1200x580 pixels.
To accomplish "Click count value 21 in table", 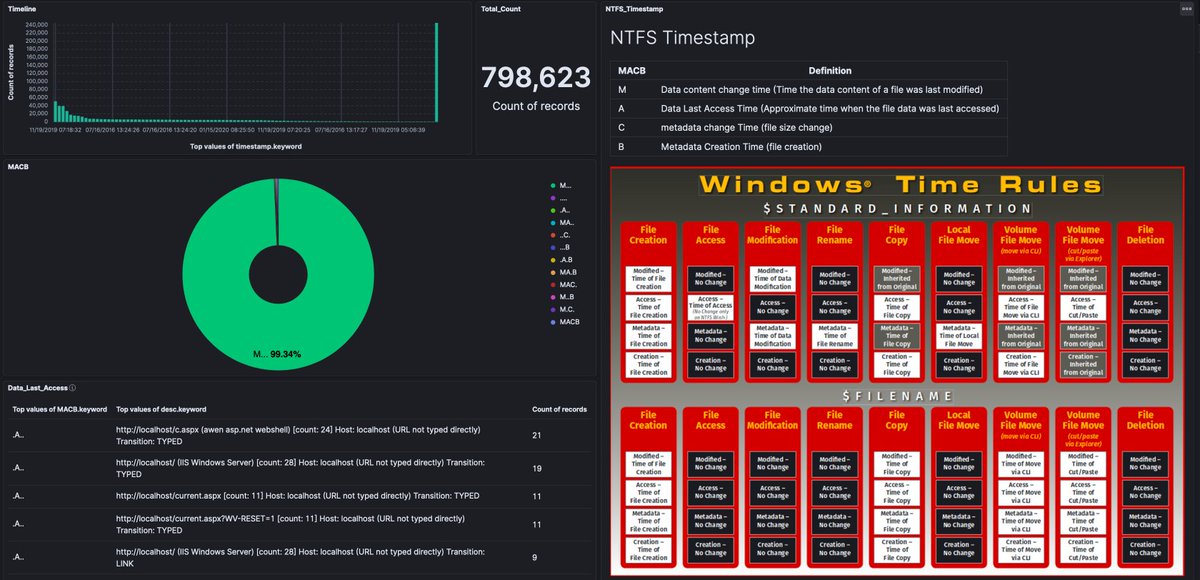I will 536,435.
